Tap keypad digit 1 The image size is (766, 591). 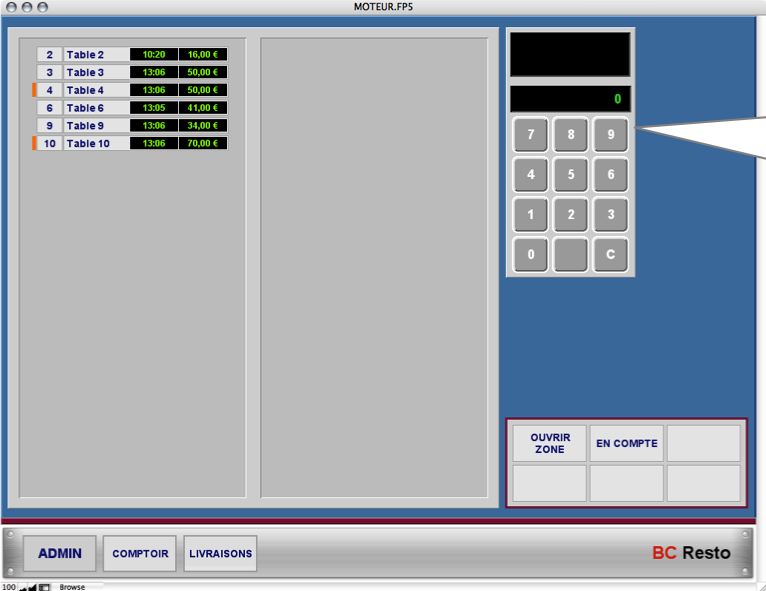(x=531, y=214)
